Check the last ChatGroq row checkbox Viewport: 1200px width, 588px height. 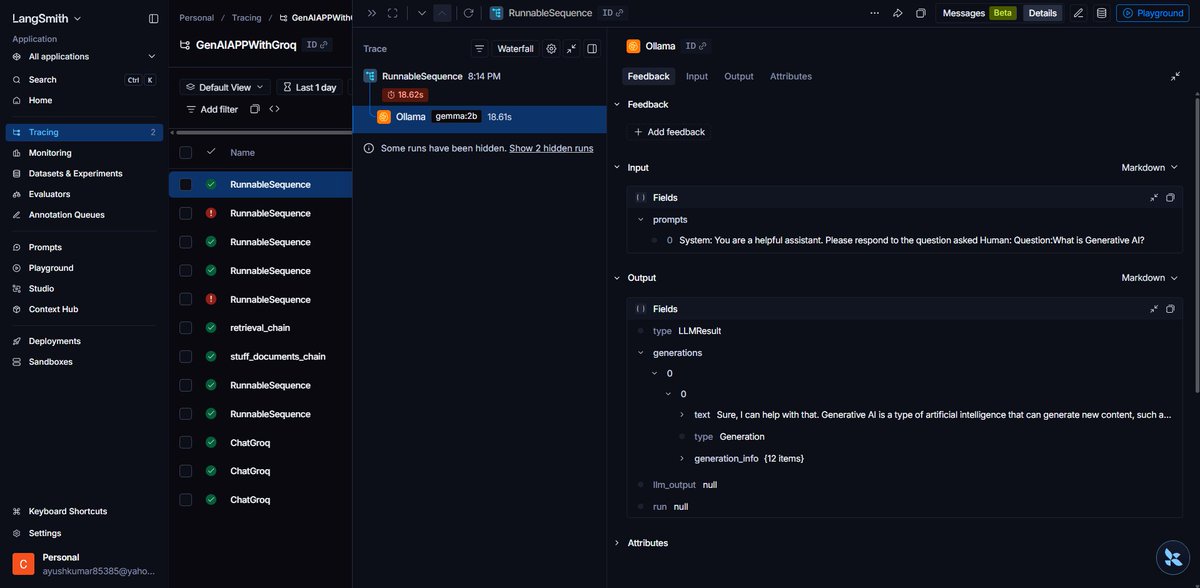click(185, 500)
